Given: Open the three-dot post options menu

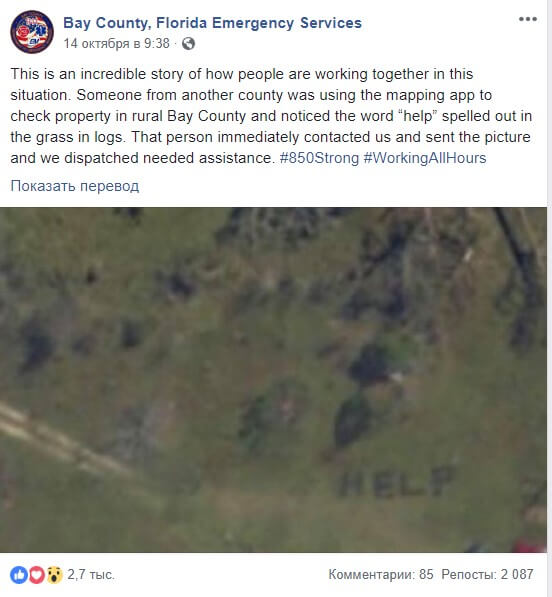Looking at the screenshot, I should (528, 19).
